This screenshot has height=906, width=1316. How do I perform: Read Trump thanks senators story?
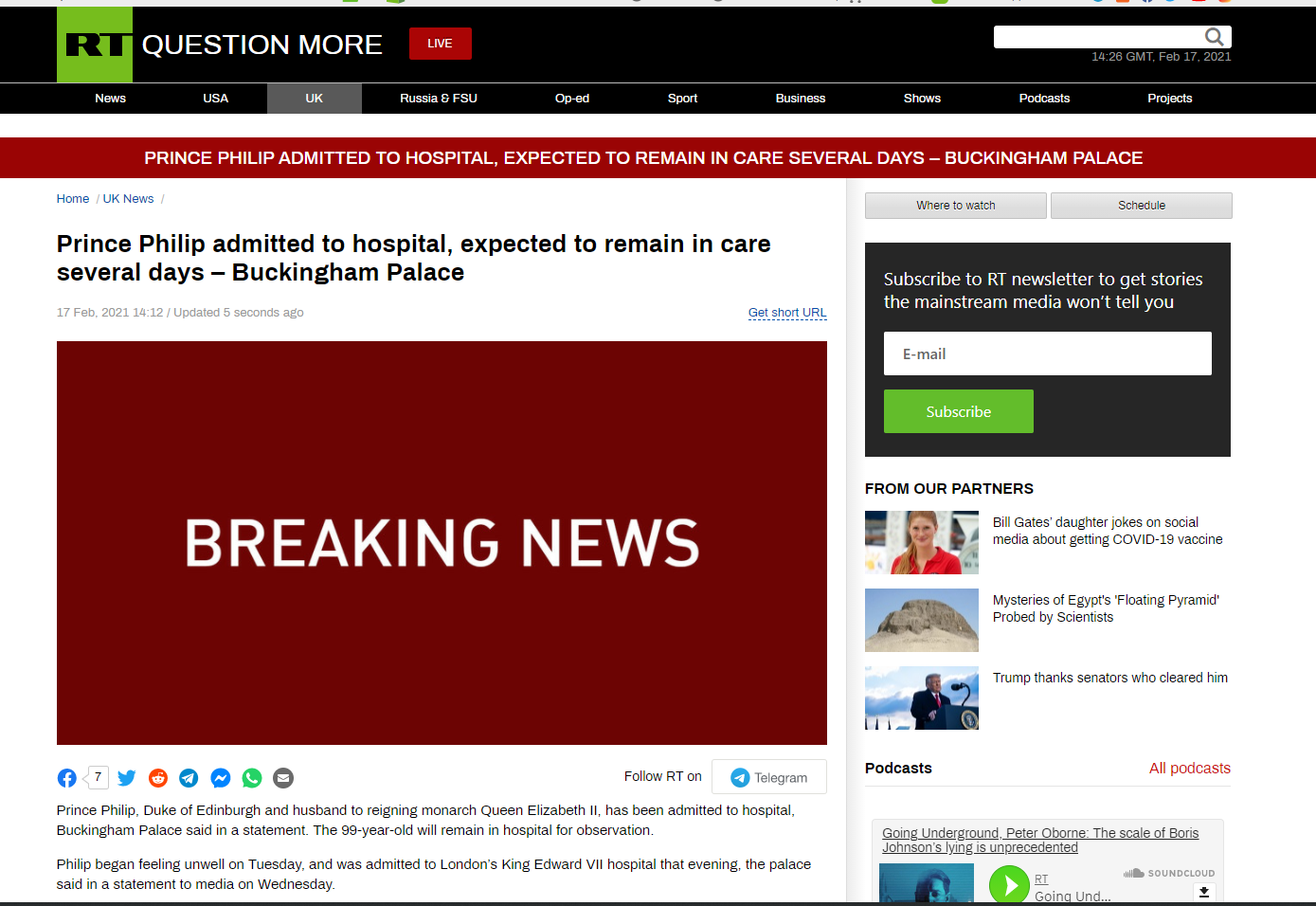click(x=1110, y=678)
